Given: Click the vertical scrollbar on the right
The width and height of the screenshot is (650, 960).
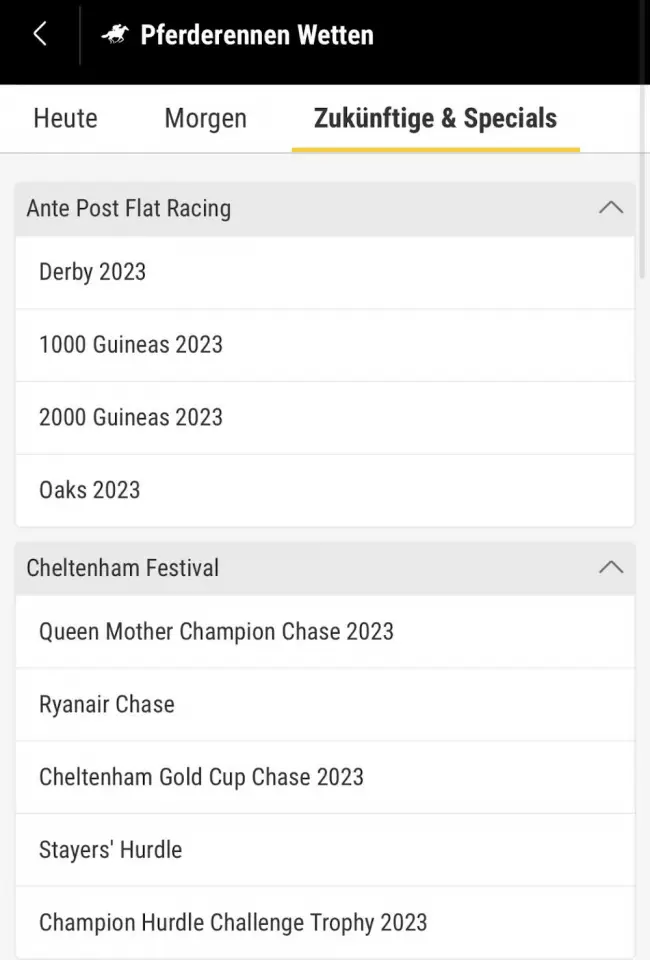Looking at the screenshot, I should point(642,184).
